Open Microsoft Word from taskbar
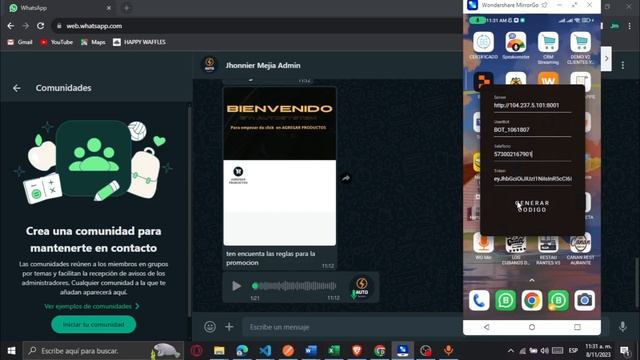The height and width of the screenshot is (360, 640). click(311, 351)
